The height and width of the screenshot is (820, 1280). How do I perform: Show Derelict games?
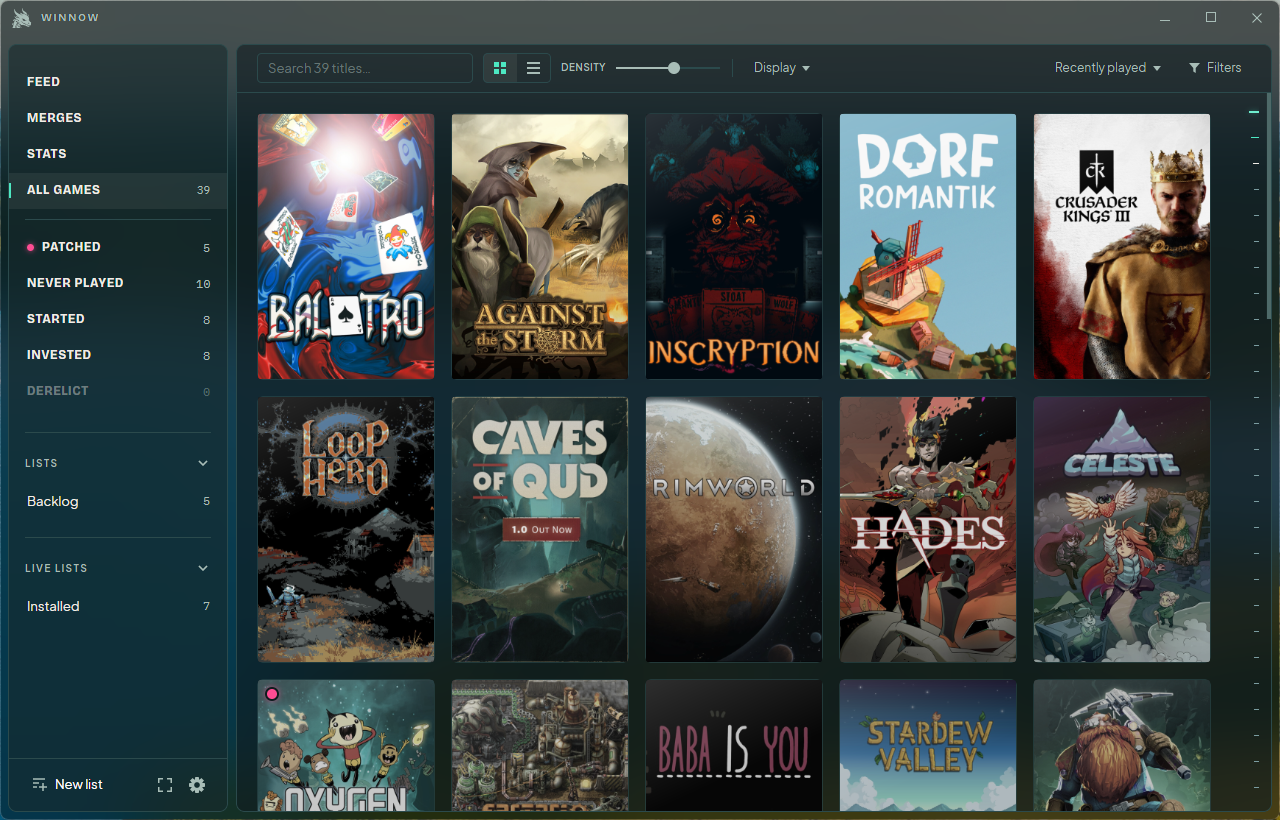[118, 391]
